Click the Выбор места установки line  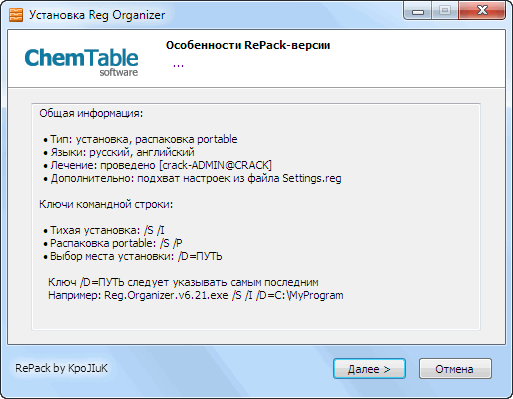(x=133, y=256)
